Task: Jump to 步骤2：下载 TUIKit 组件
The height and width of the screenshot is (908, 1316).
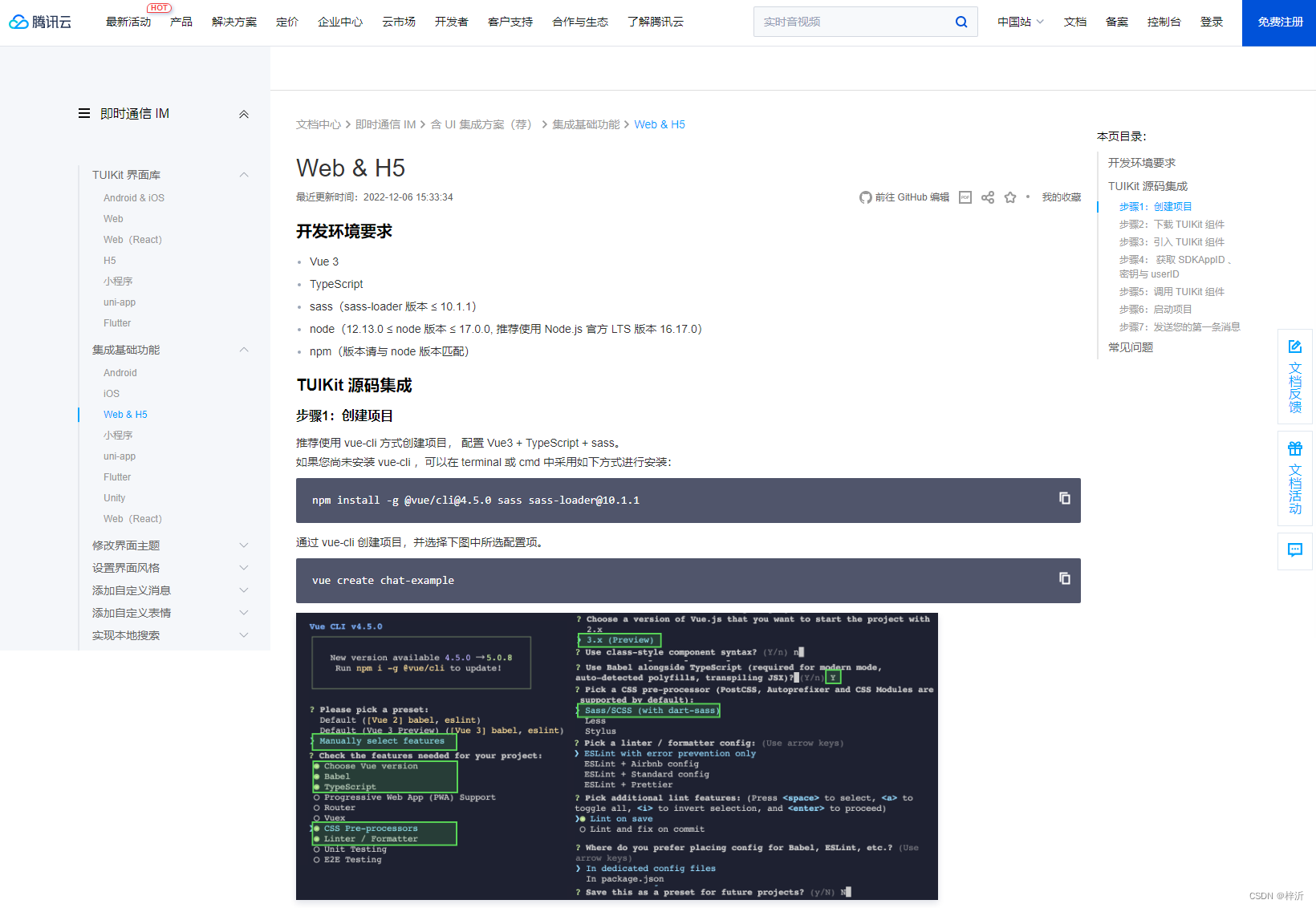Action: pos(1172,225)
